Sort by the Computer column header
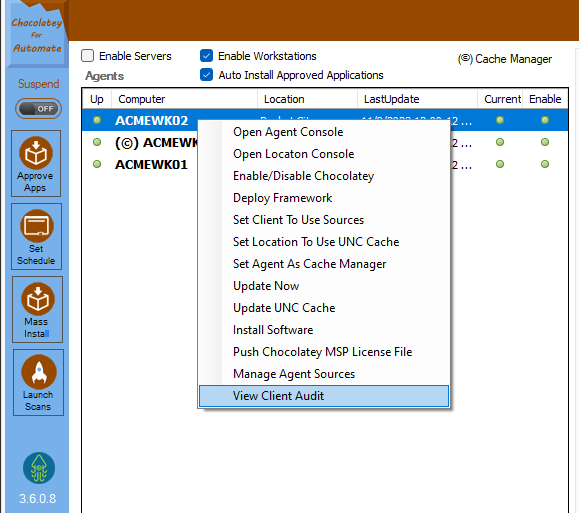 184,99
